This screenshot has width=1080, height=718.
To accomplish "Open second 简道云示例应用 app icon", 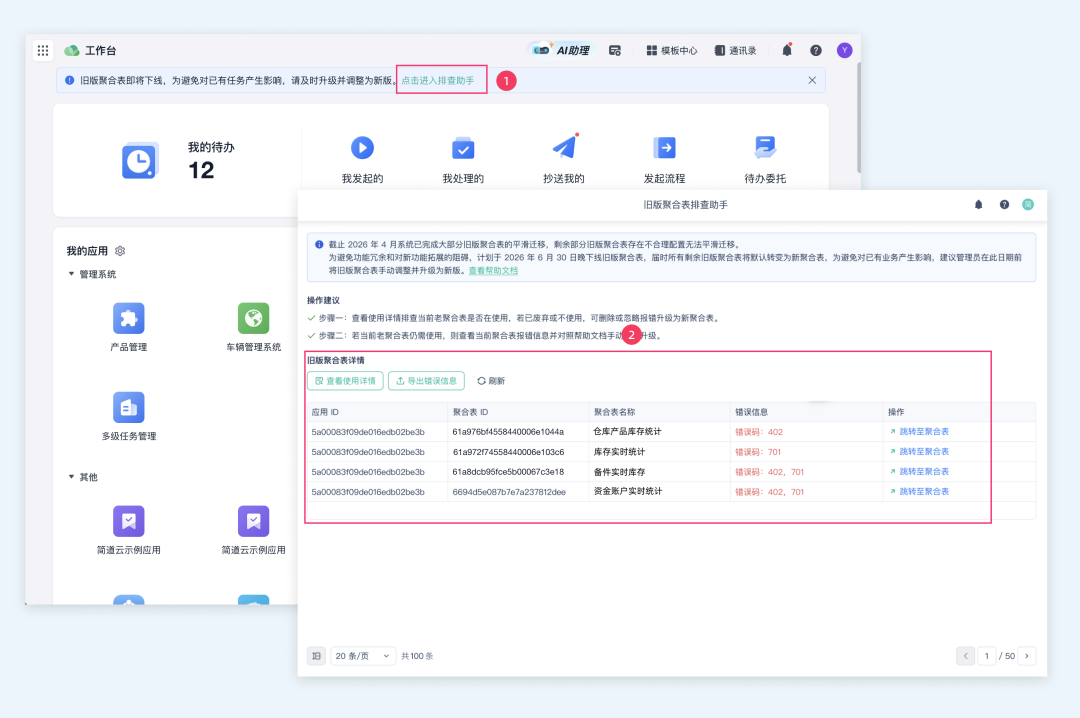I will coord(253,521).
